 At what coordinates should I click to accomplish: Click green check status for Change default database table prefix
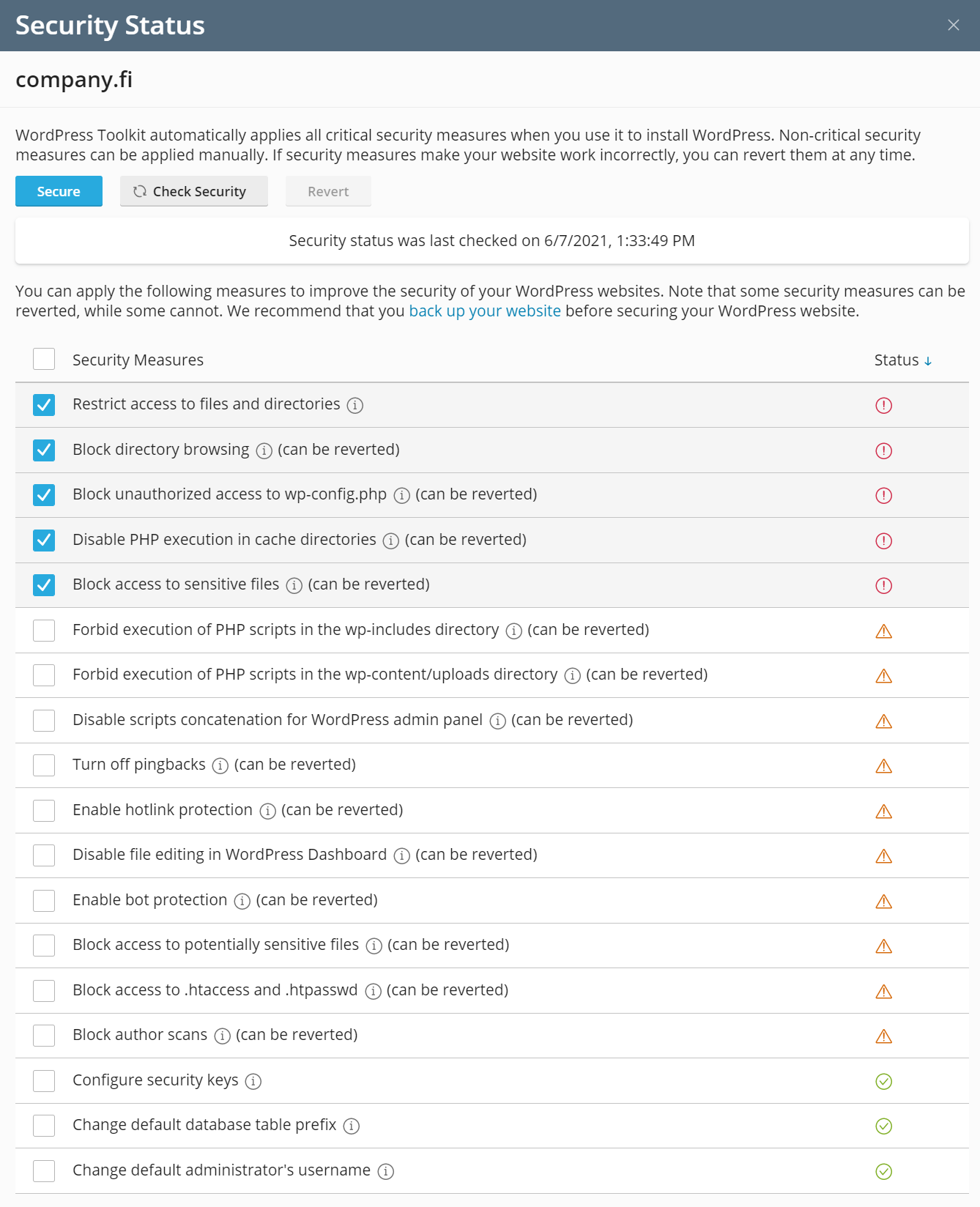pos(884,1126)
